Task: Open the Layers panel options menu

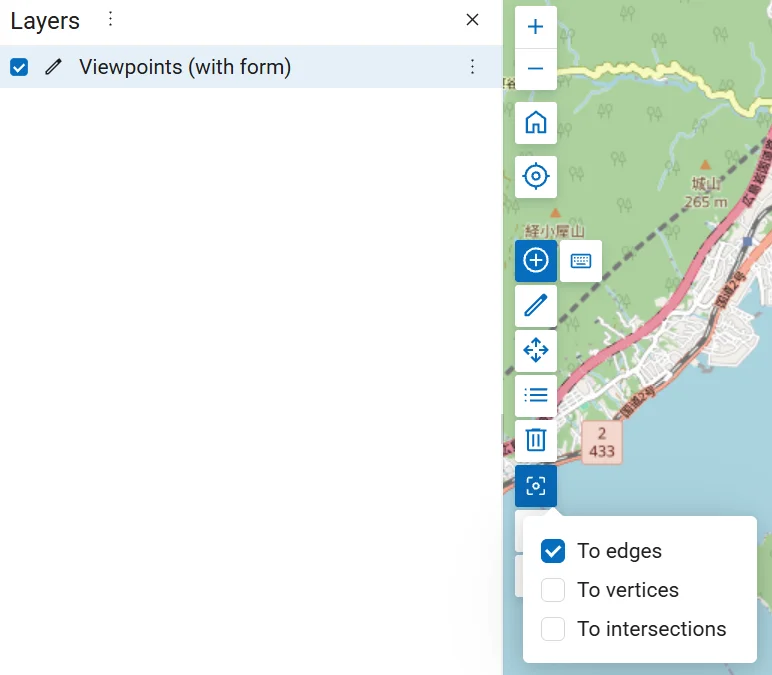Action: pyautogui.click(x=110, y=20)
